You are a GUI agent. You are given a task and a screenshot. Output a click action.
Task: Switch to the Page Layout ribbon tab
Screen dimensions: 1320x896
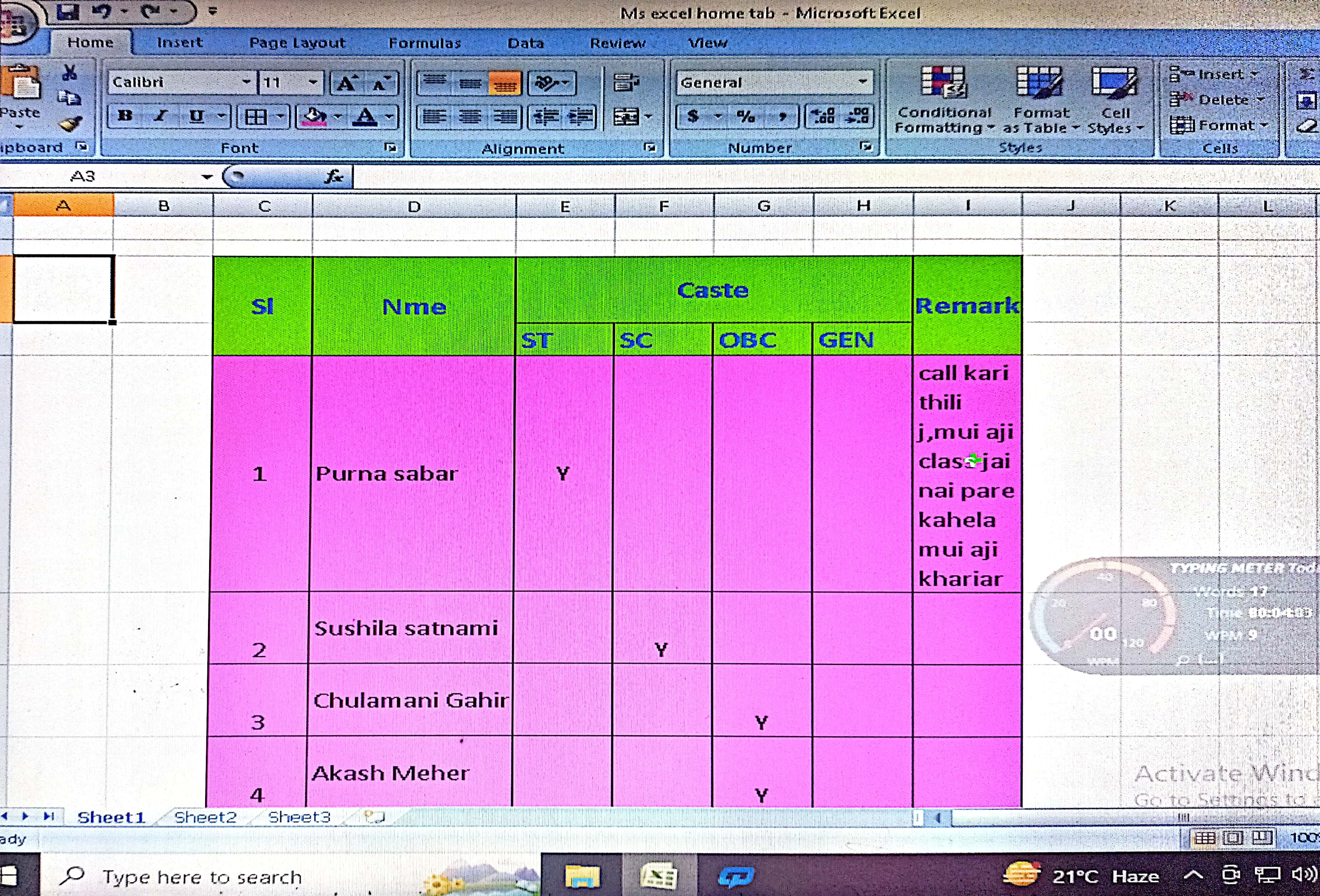pyautogui.click(x=297, y=42)
